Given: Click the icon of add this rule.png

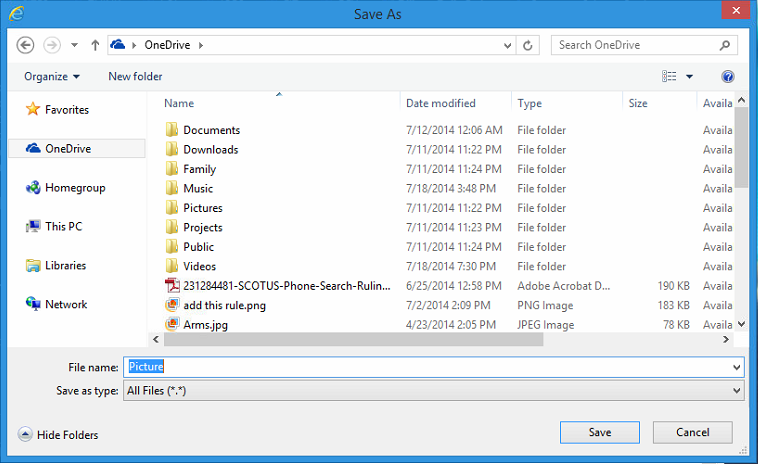Looking at the screenshot, I should tap(172, 305).
